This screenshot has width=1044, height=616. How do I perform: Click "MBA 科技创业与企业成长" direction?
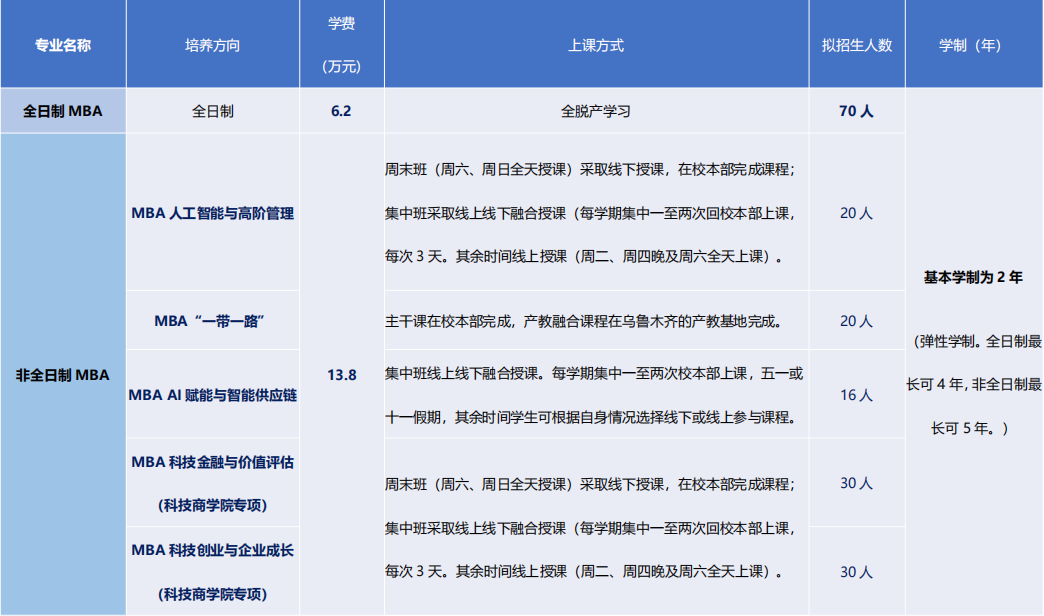click(x=212, y=550)
